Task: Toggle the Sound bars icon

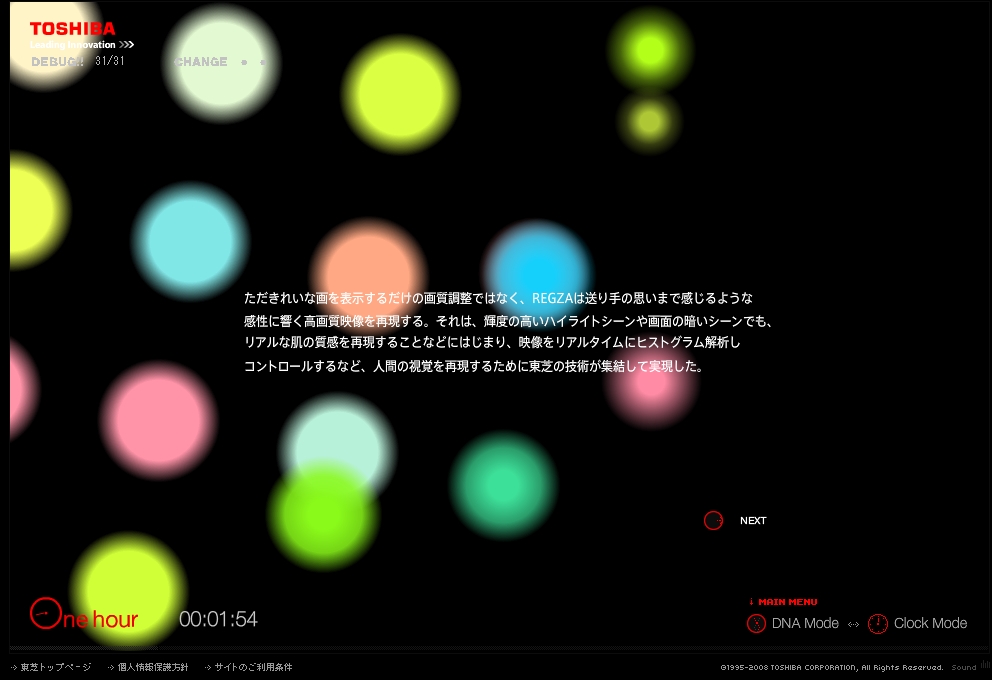Action: 983,667
